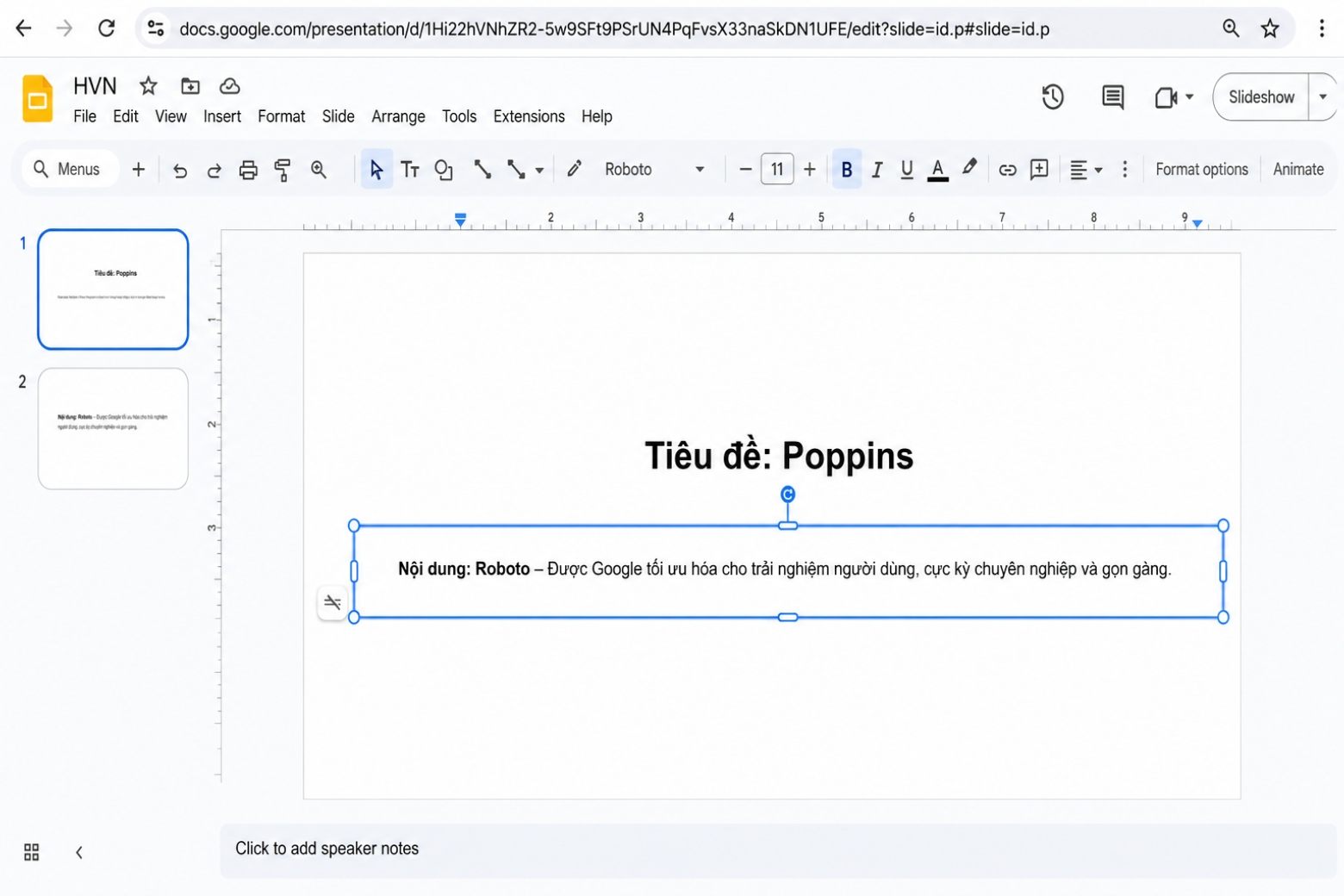Open version history clock icon

click(x=1053, y=97)
